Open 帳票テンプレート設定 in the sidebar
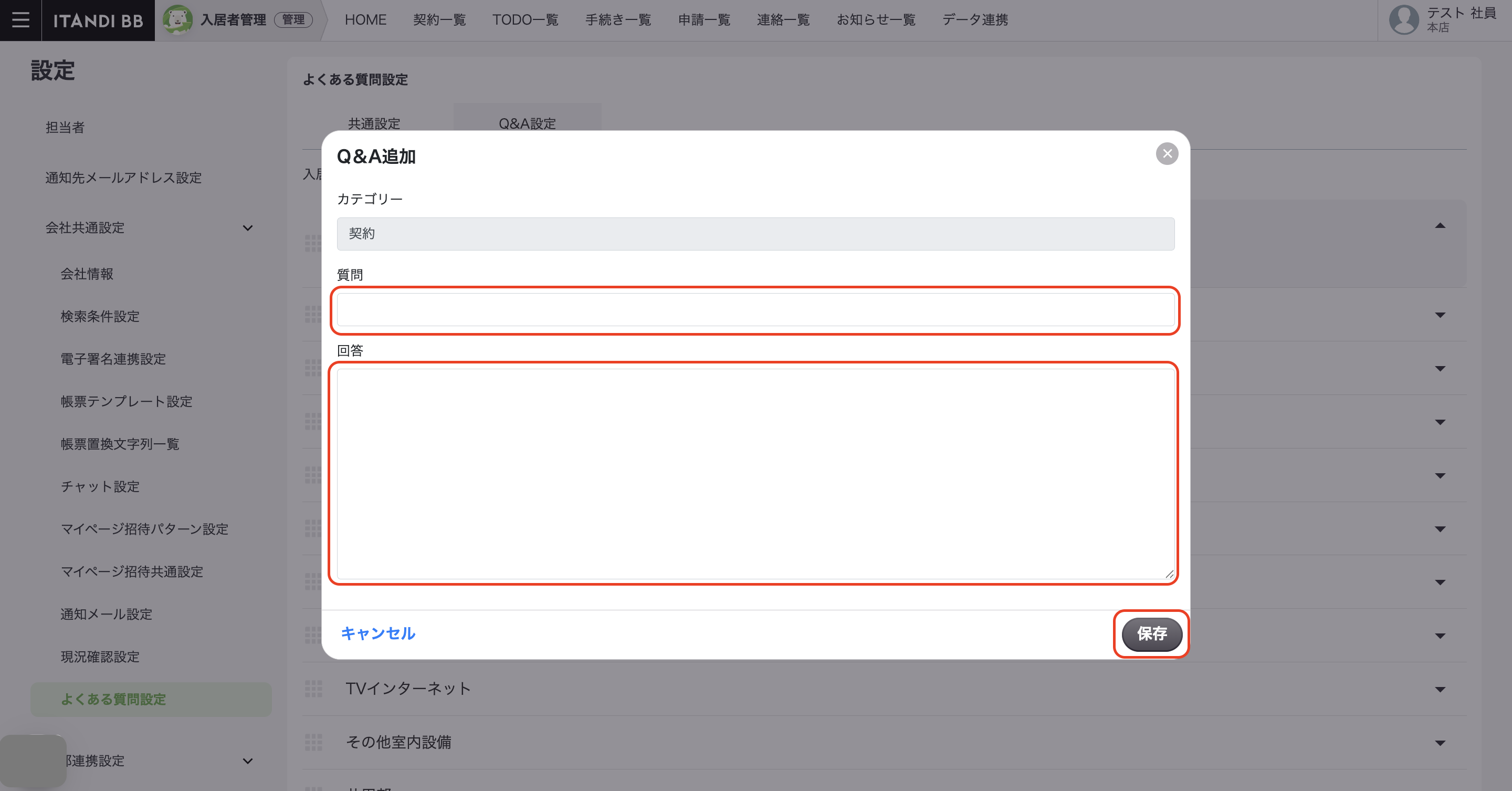The image size is (1512, 791). (x=126, y=402)
